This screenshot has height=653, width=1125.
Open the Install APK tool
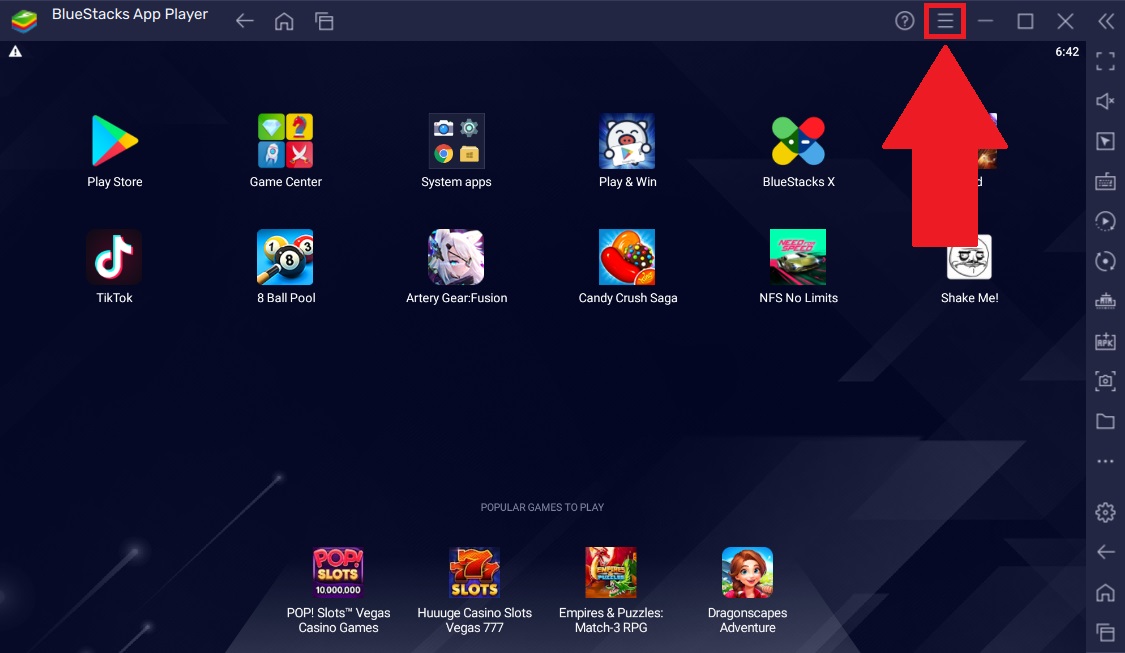pyautogui.click(x=1105, y=341)
